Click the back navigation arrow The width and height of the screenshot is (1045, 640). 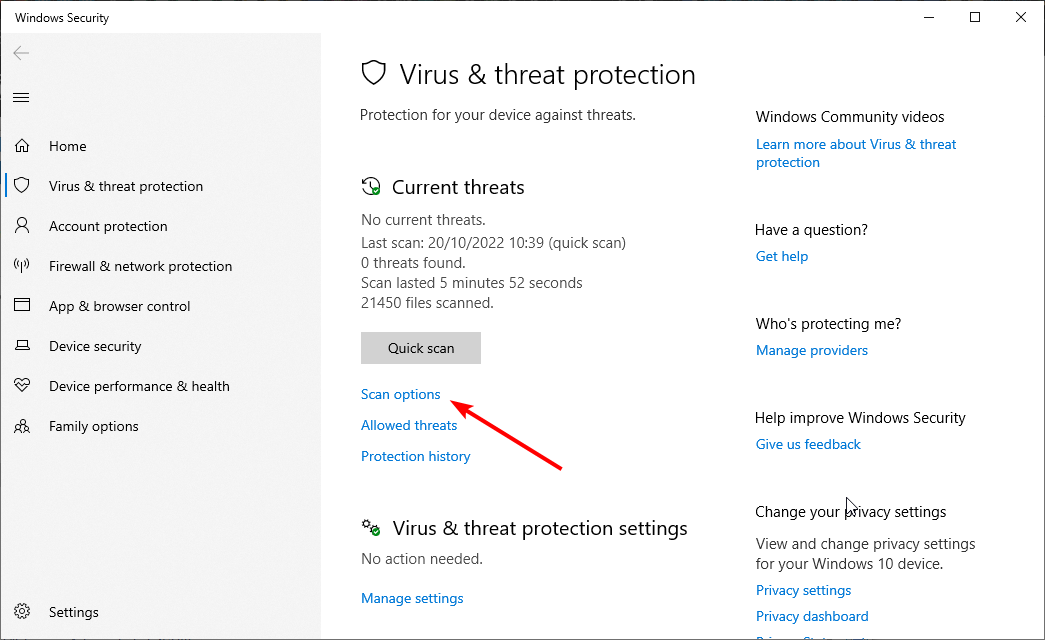[x=21, y=53]
